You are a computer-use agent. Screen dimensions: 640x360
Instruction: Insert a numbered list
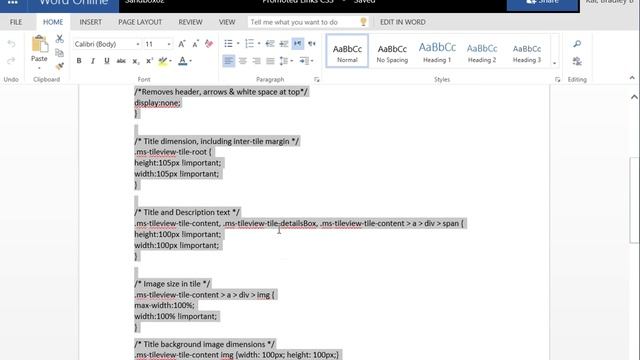point(249,44)
